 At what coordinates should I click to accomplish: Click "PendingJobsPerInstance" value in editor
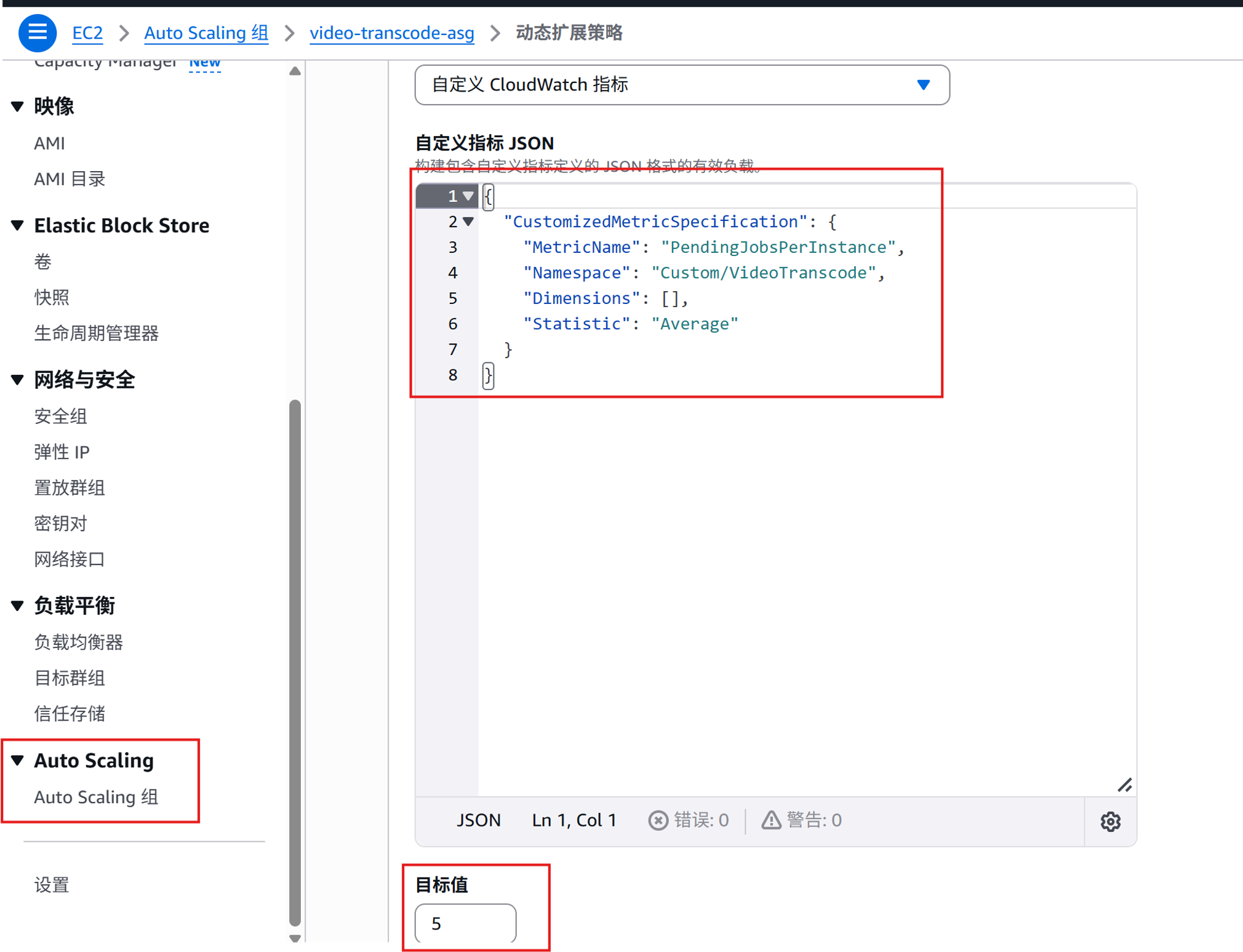pos(778,247)
